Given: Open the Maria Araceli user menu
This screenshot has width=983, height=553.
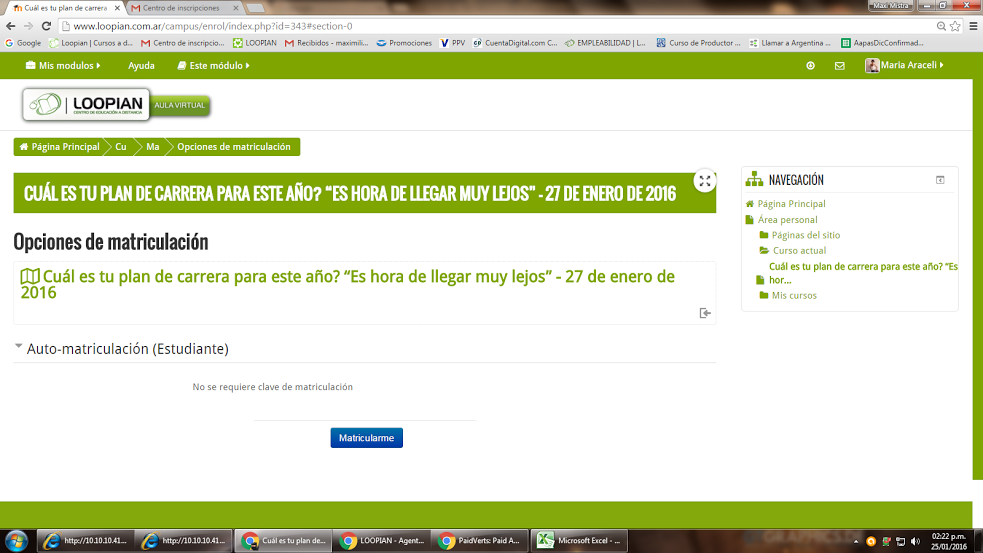Looking at the screenshot, I should point(905,66).
